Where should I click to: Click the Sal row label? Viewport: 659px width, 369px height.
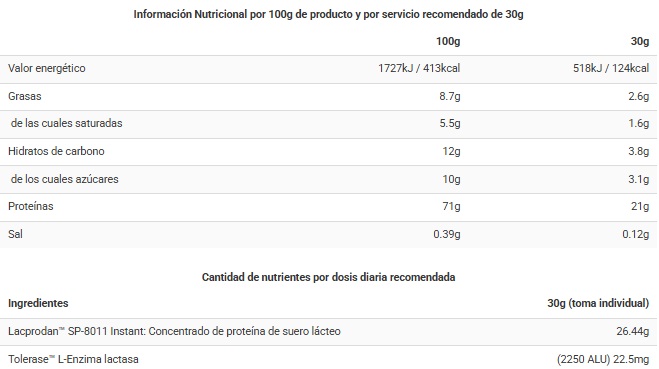(16, 234)
